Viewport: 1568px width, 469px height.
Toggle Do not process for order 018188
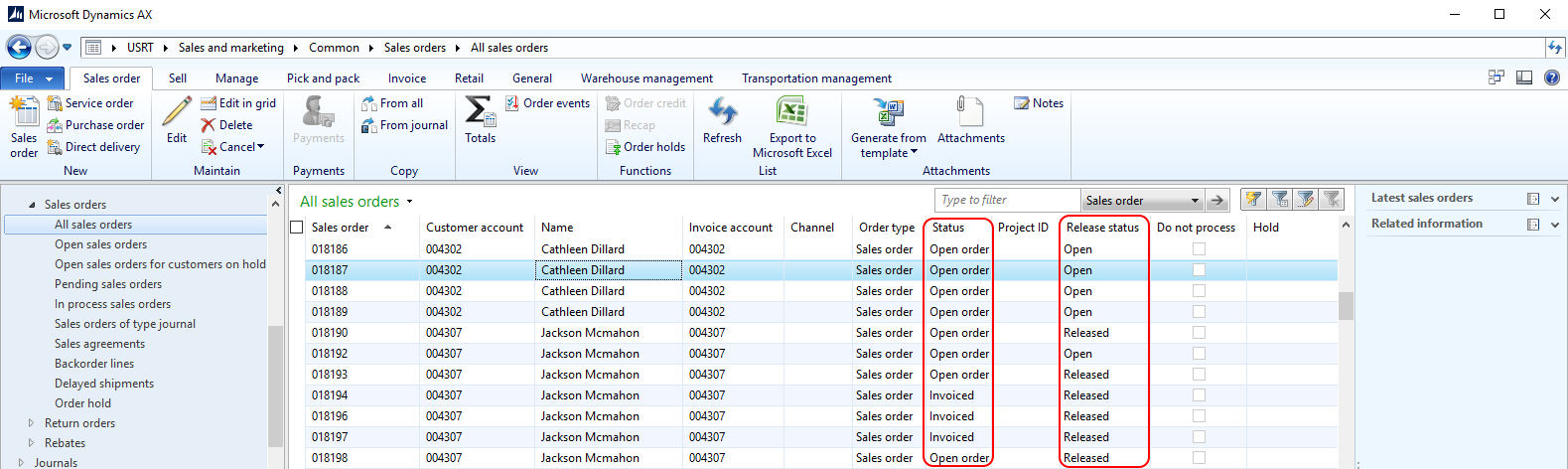pyautogui.click(x=1199, y=291)
